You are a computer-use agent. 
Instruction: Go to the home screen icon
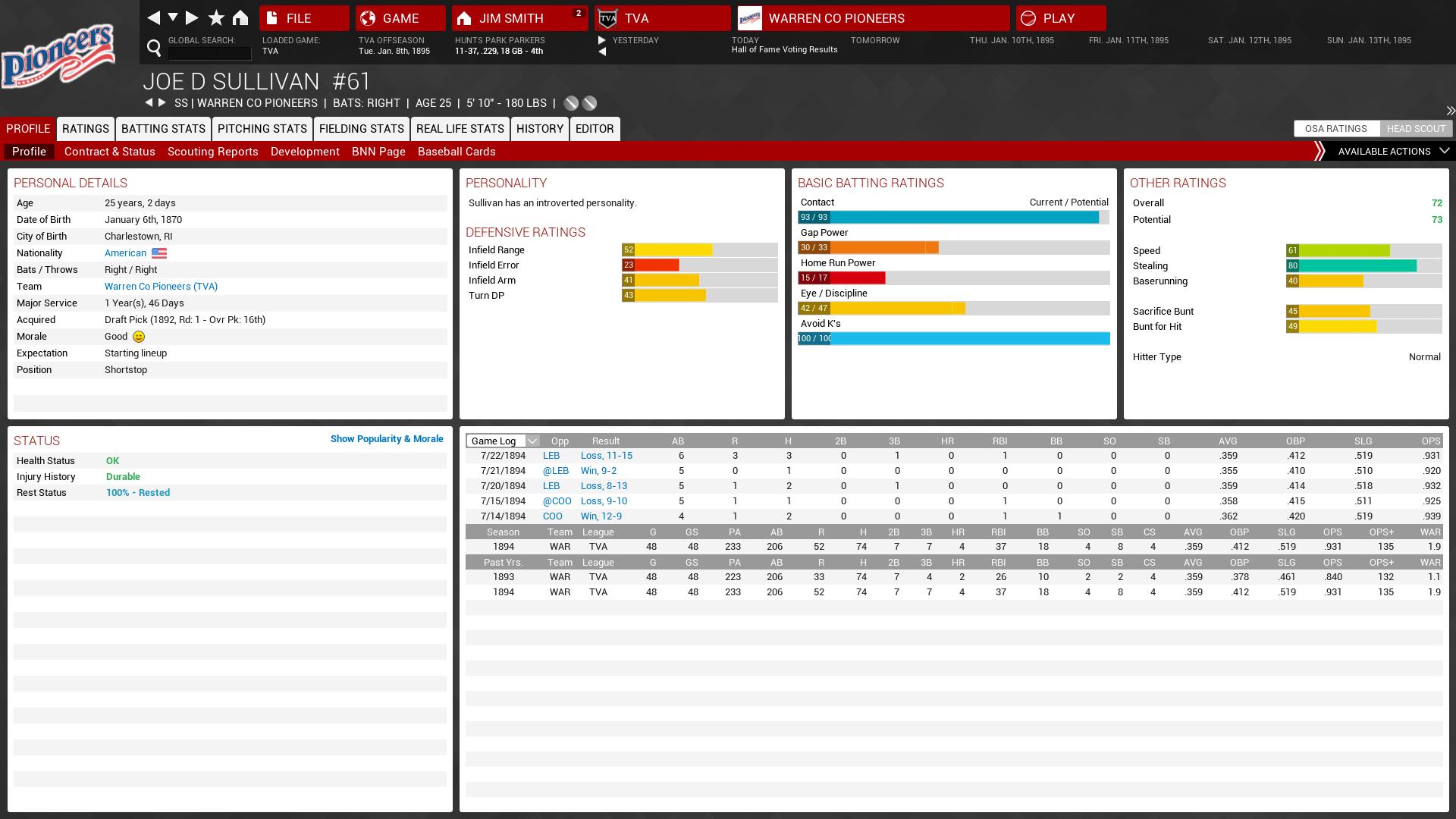tap(240, 17)
